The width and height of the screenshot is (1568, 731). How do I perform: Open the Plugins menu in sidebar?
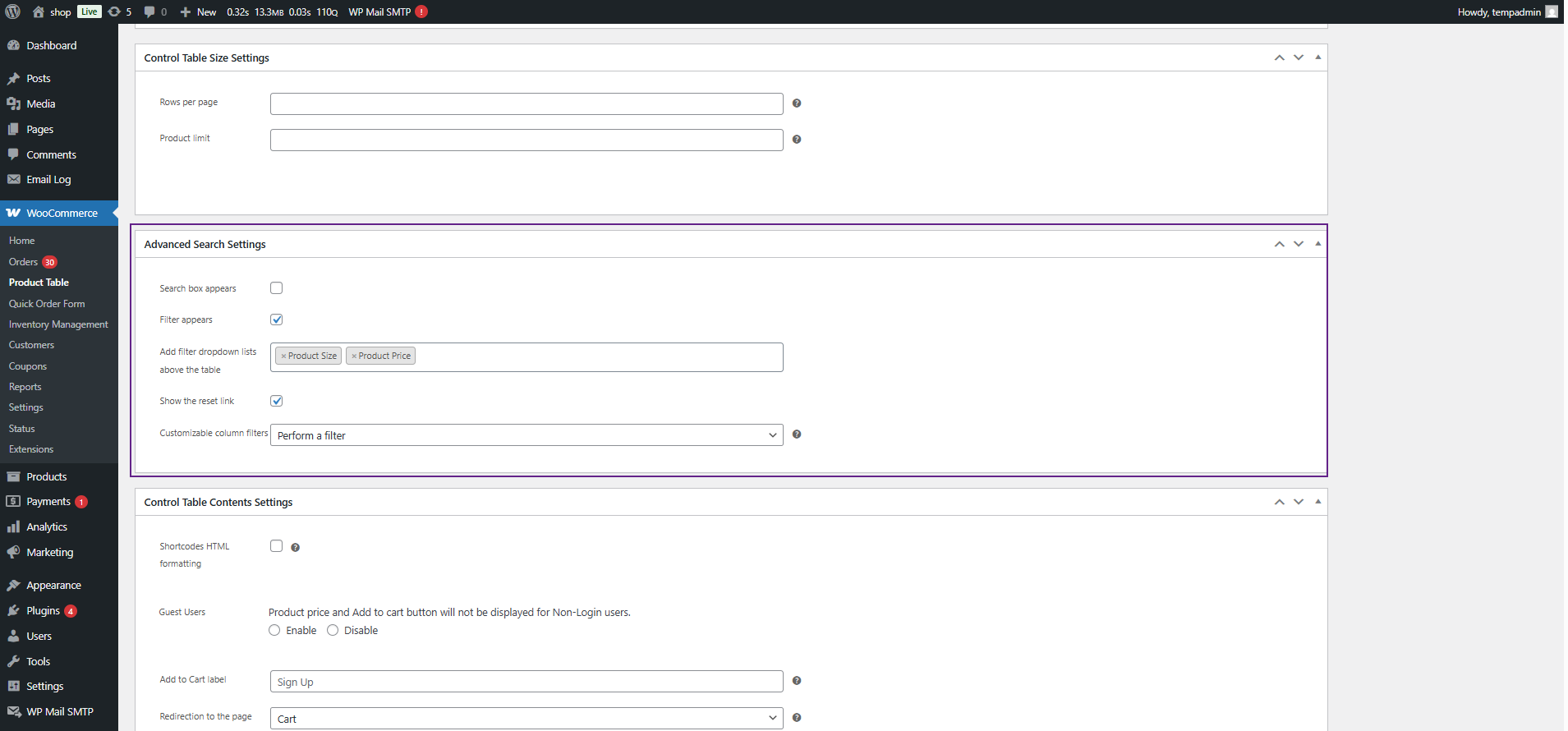[43, 611]
